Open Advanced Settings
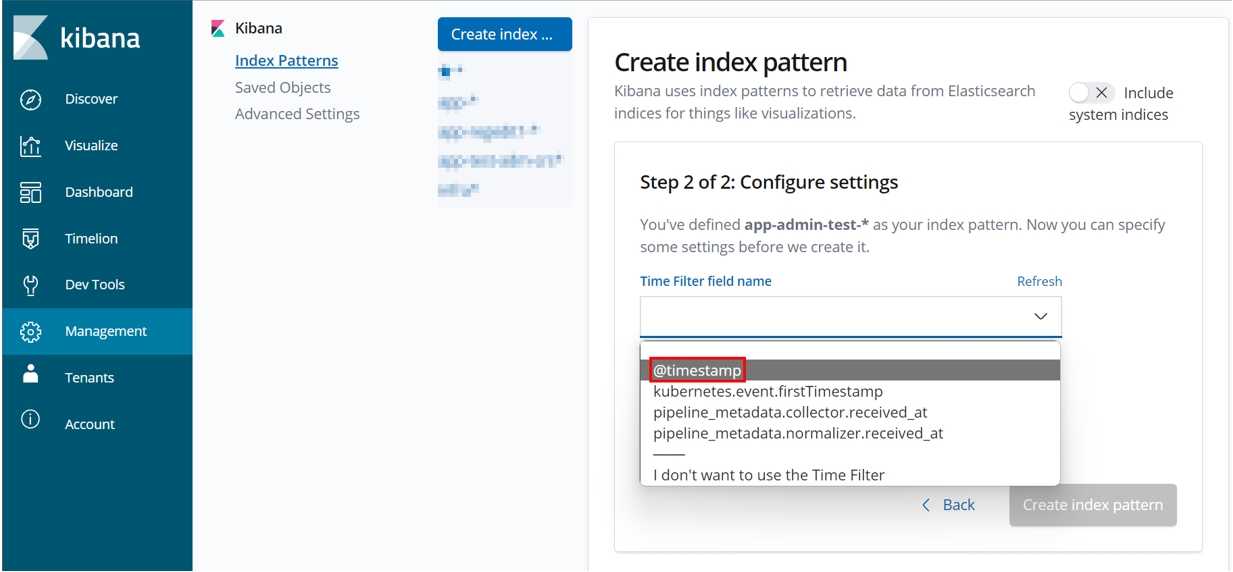 click(297, 114)
